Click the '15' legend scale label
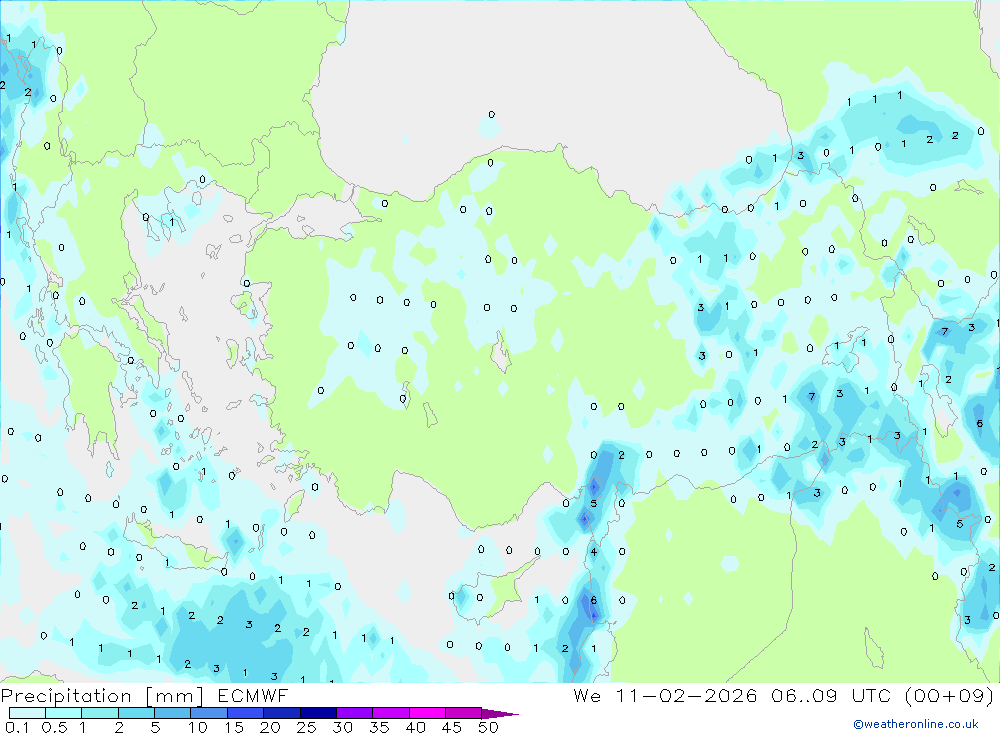 (234, 727)
